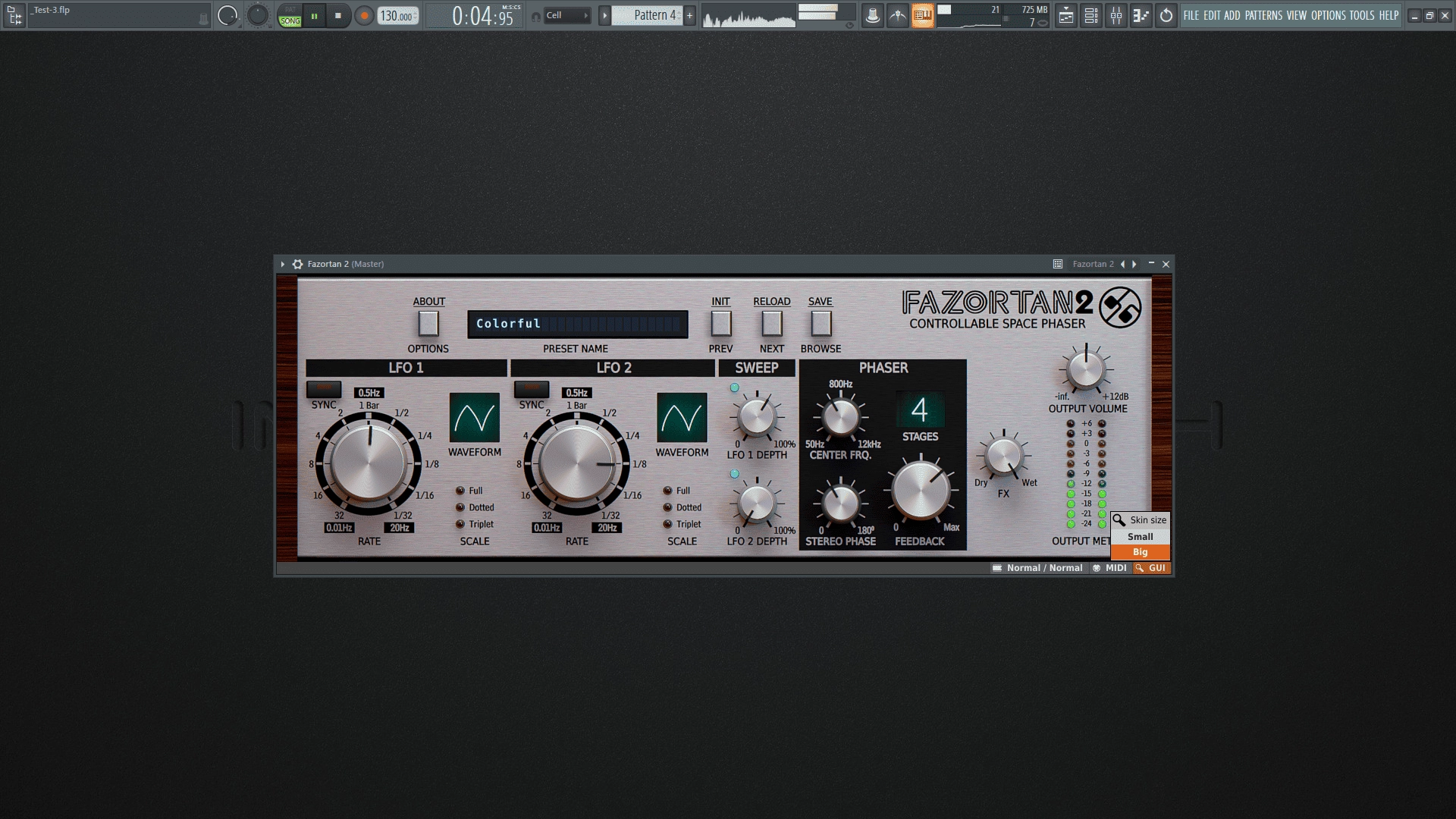Select Triplet scale for LFO 2

pyautogui.click(x=668, y=524)
